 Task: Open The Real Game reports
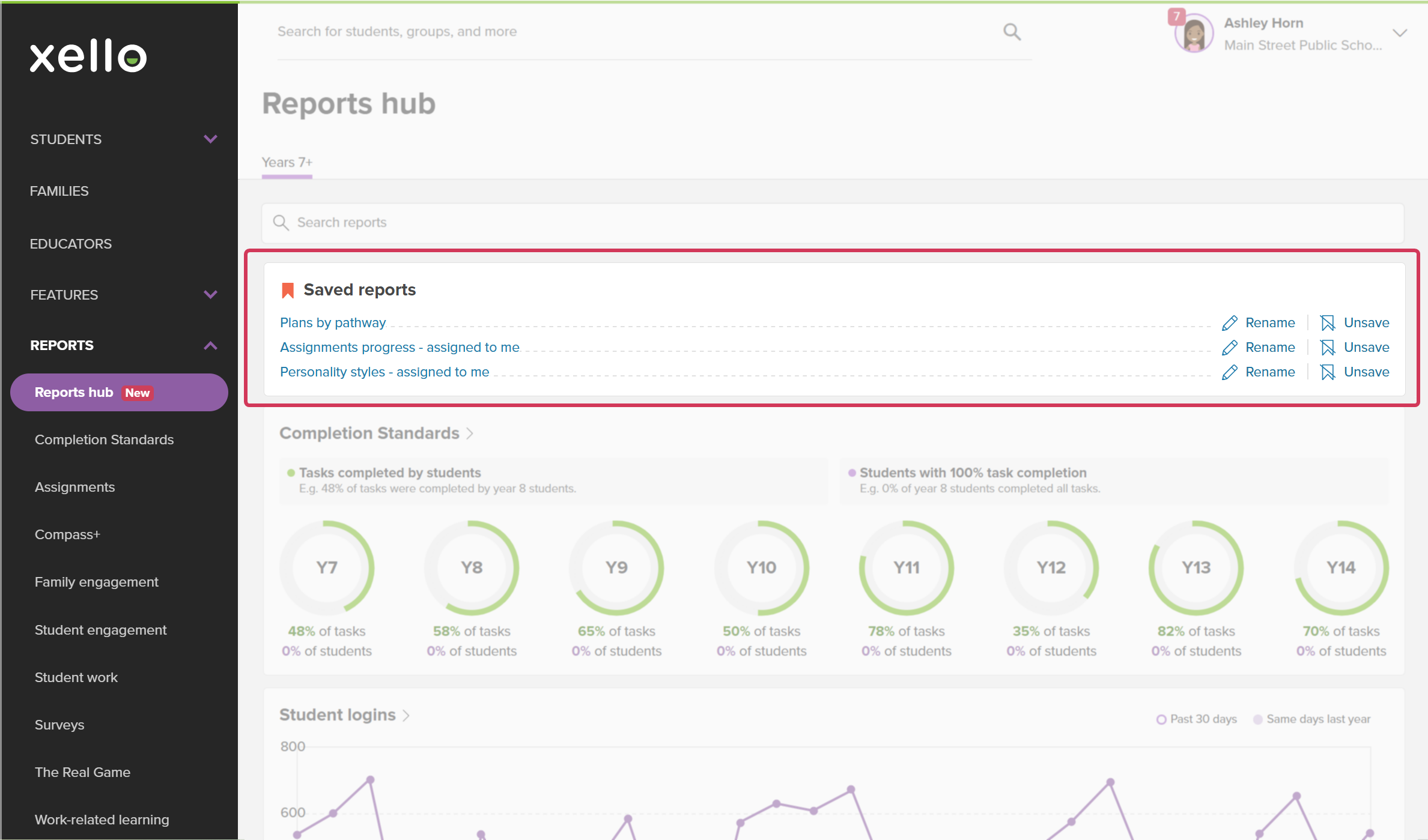click(83, 772)
